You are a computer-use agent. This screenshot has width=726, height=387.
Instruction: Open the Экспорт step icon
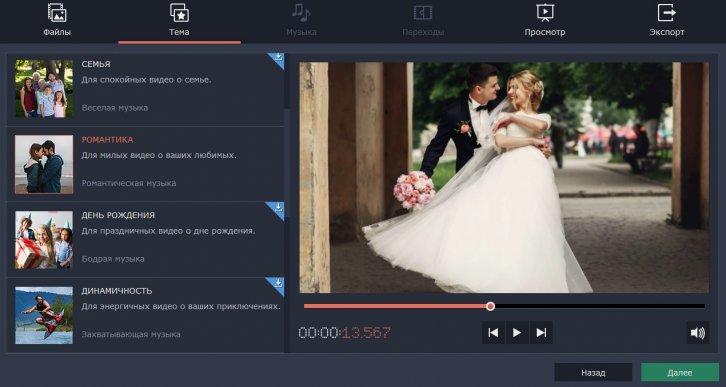(667, 12)
